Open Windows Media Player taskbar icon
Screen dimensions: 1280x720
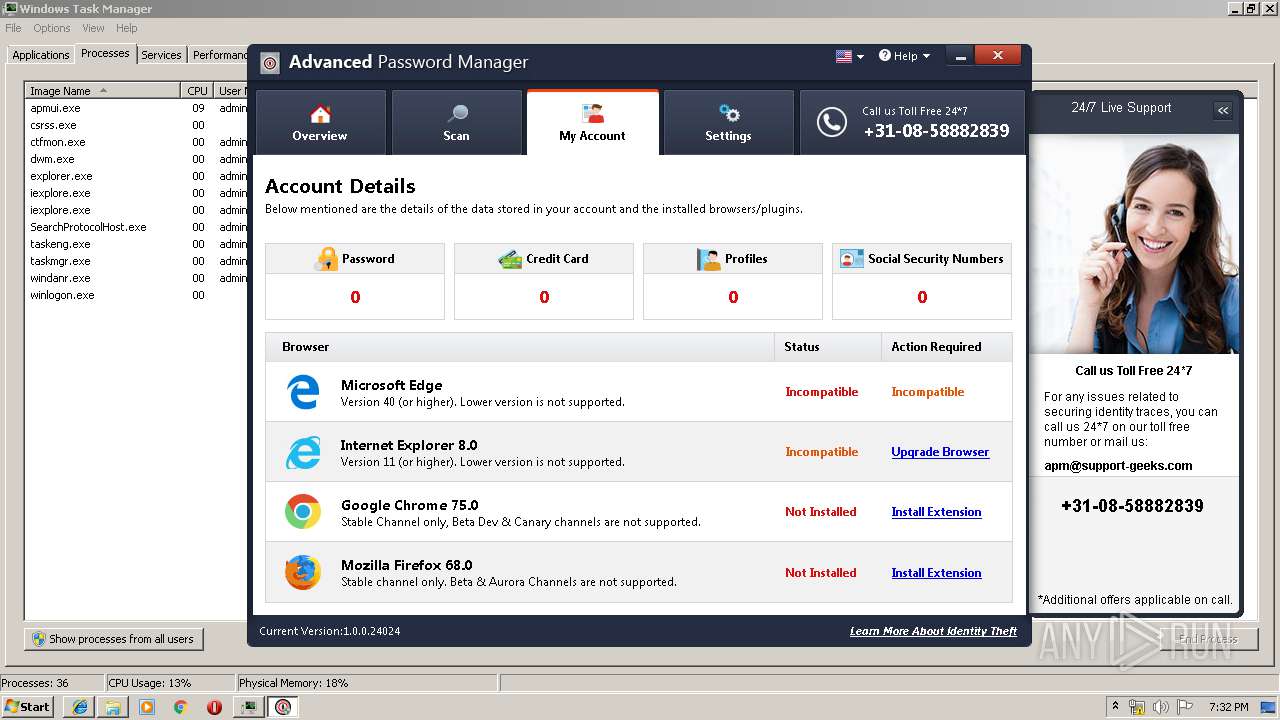pyautogui.click(x=147, y=707)
